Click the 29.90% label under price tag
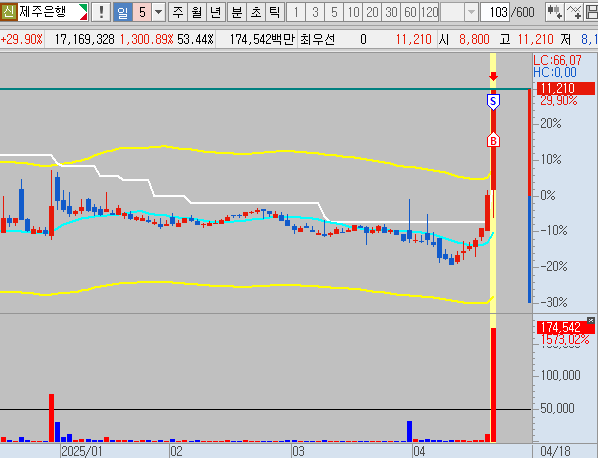 click(559, 101)
